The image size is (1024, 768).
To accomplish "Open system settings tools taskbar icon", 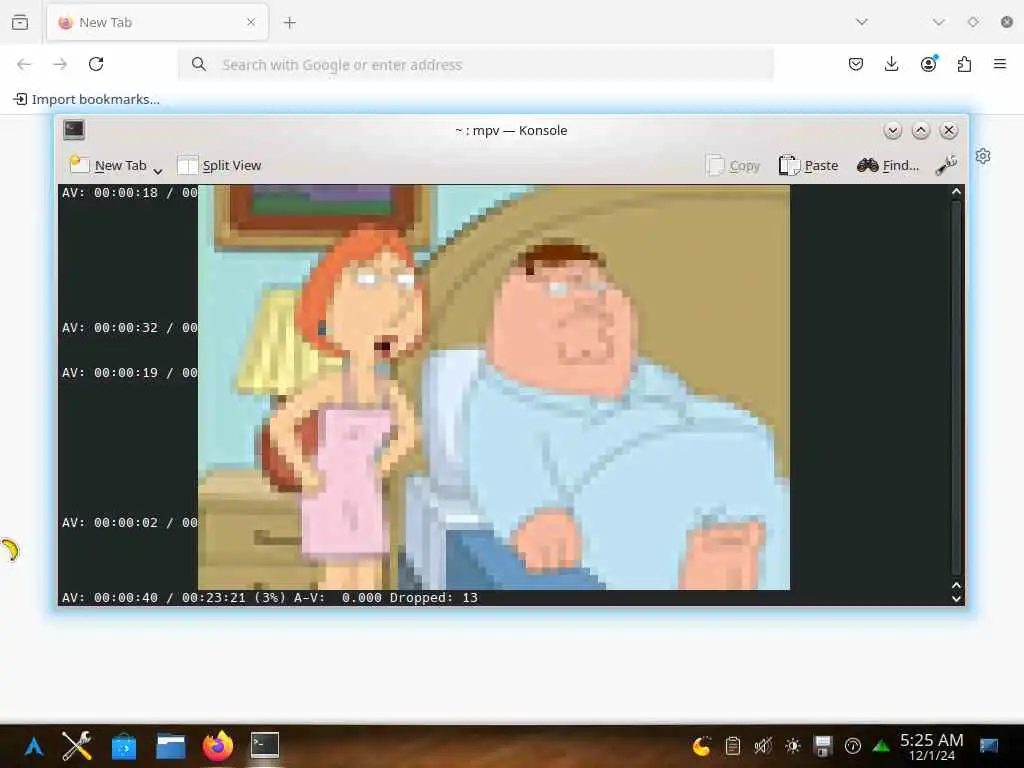I will (77, 746).
